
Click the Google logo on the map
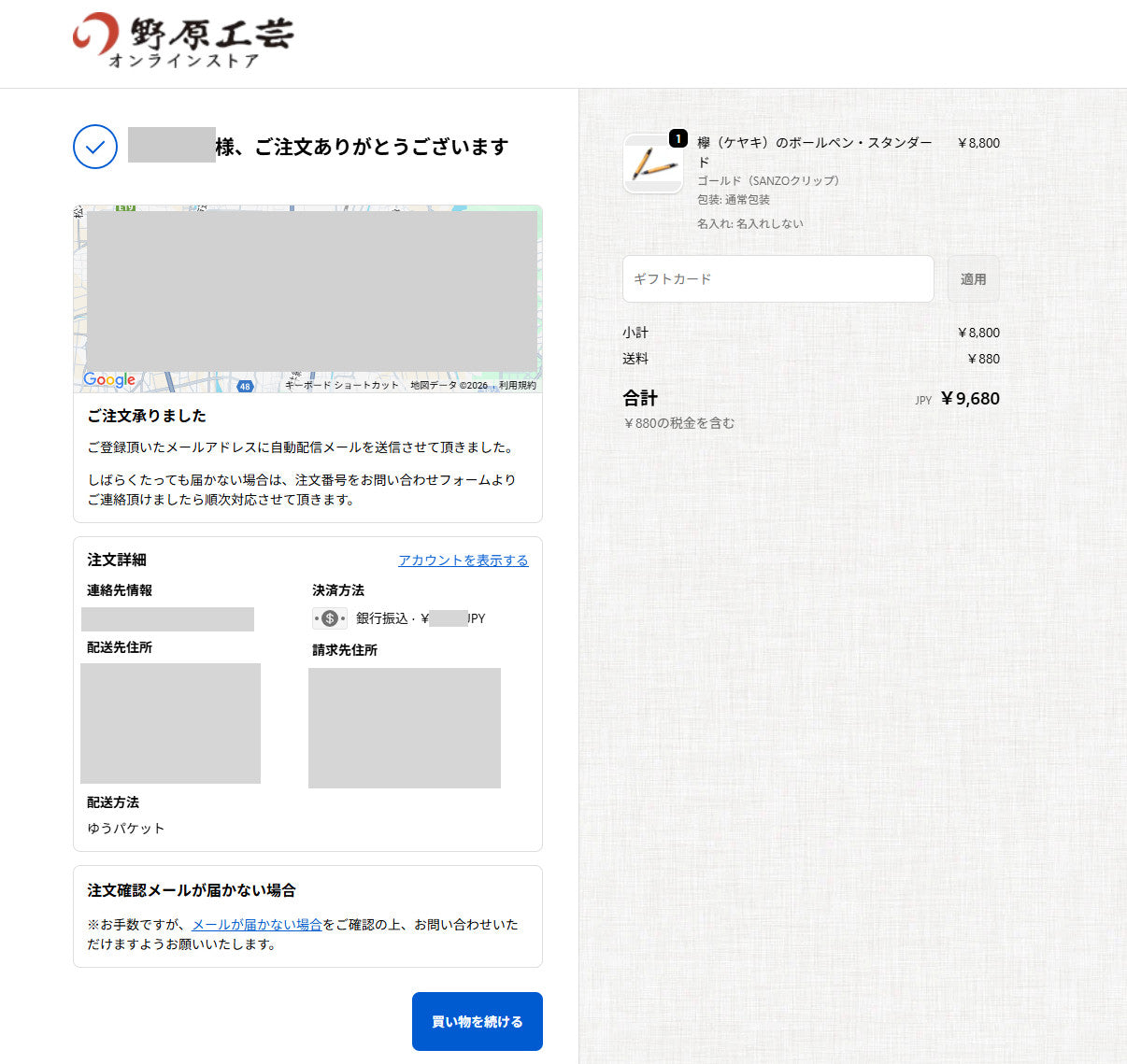pyautogui.click(x=109, y=379)
